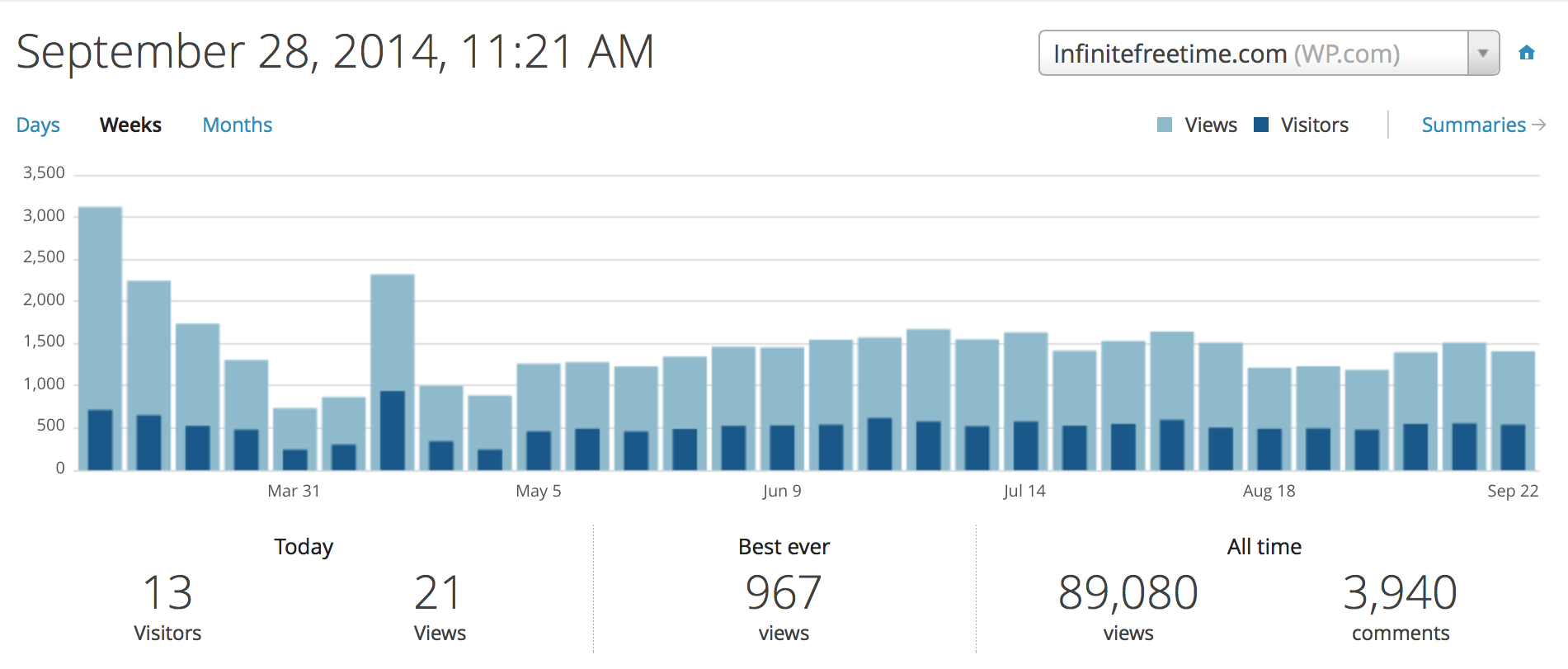The height and width of the screenshot is (669, 1568).
Task: Click today's 13 visitors count
Action: 167,593
